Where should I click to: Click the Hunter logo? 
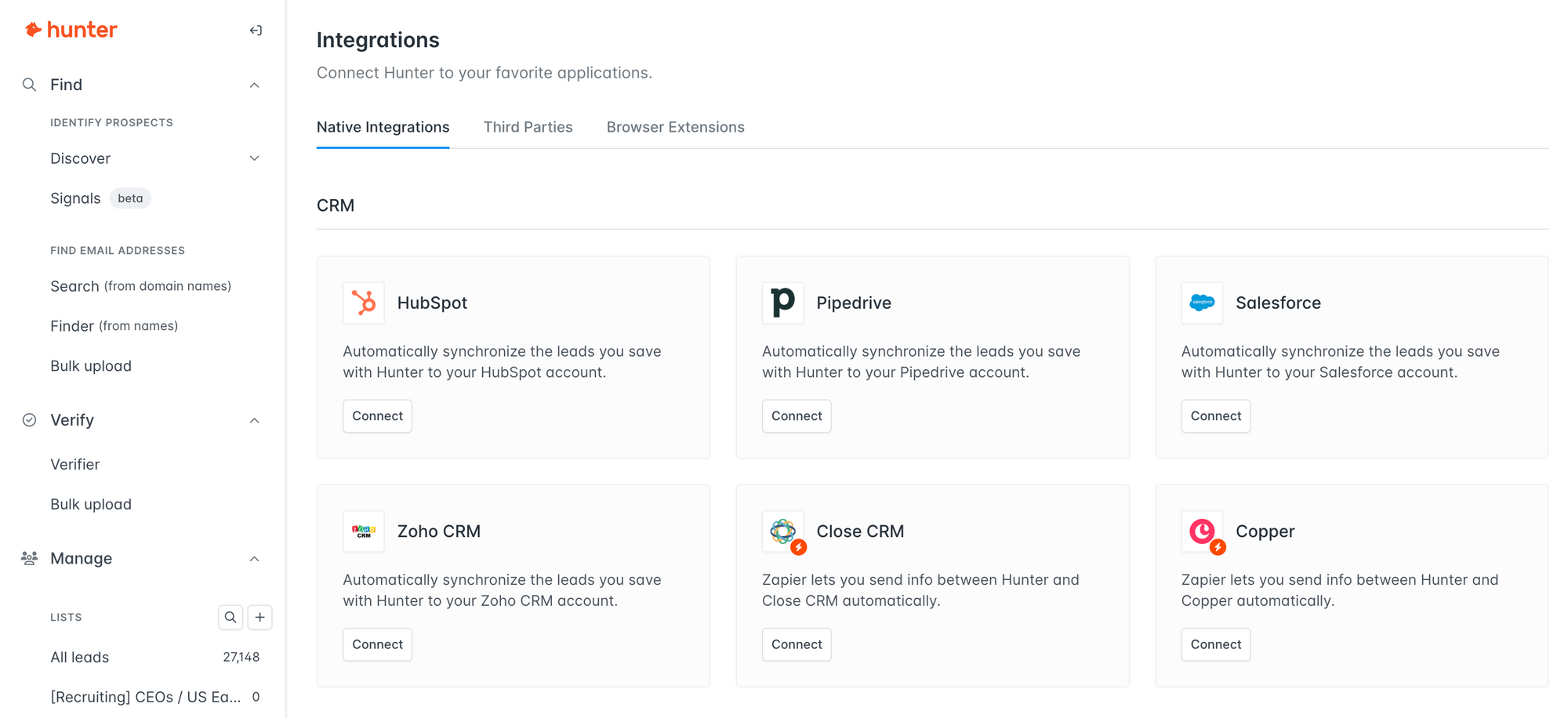point(71,30)
